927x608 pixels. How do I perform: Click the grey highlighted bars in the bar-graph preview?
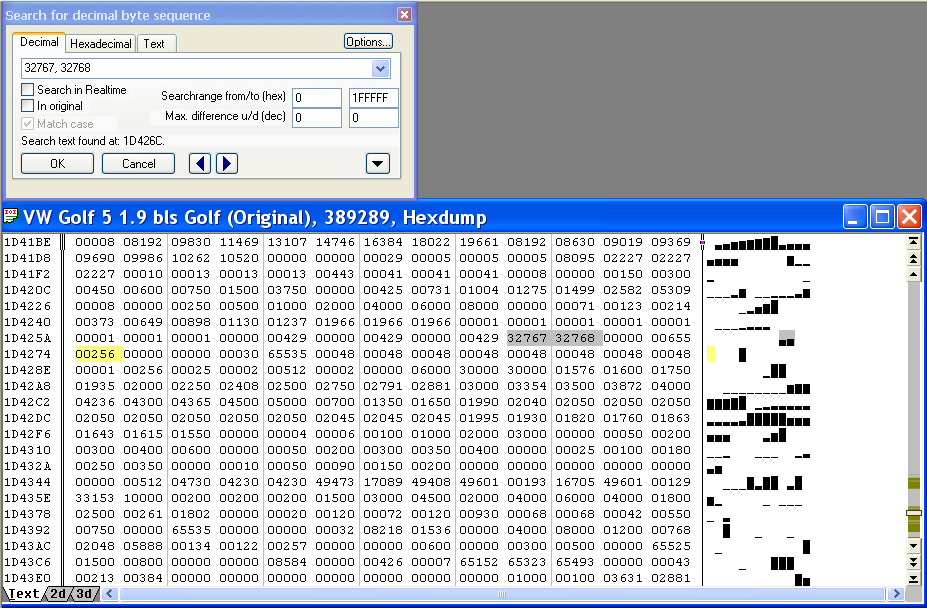[x=787, y=338]
